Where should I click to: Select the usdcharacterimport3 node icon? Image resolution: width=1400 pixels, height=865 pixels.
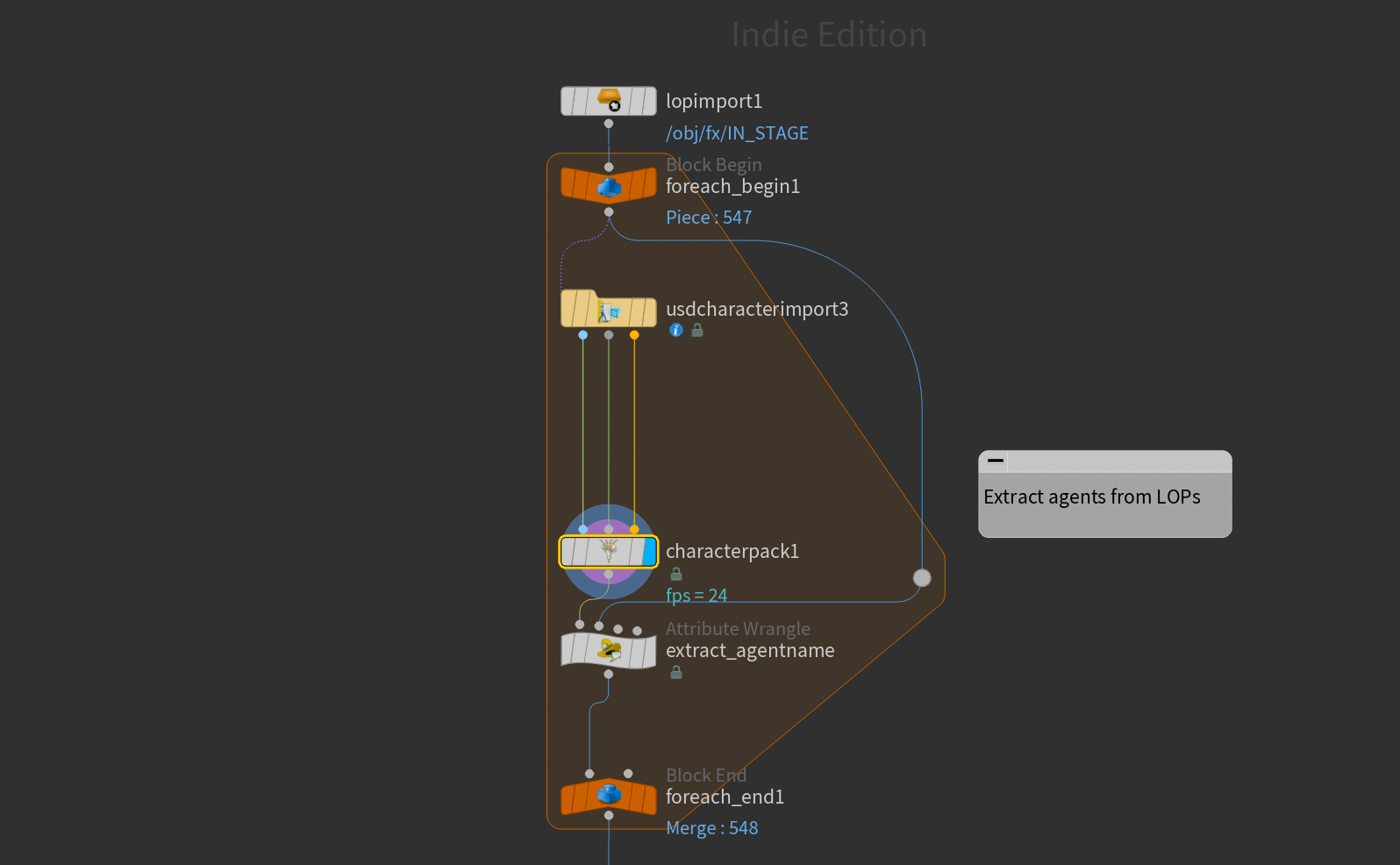[609, 311]
